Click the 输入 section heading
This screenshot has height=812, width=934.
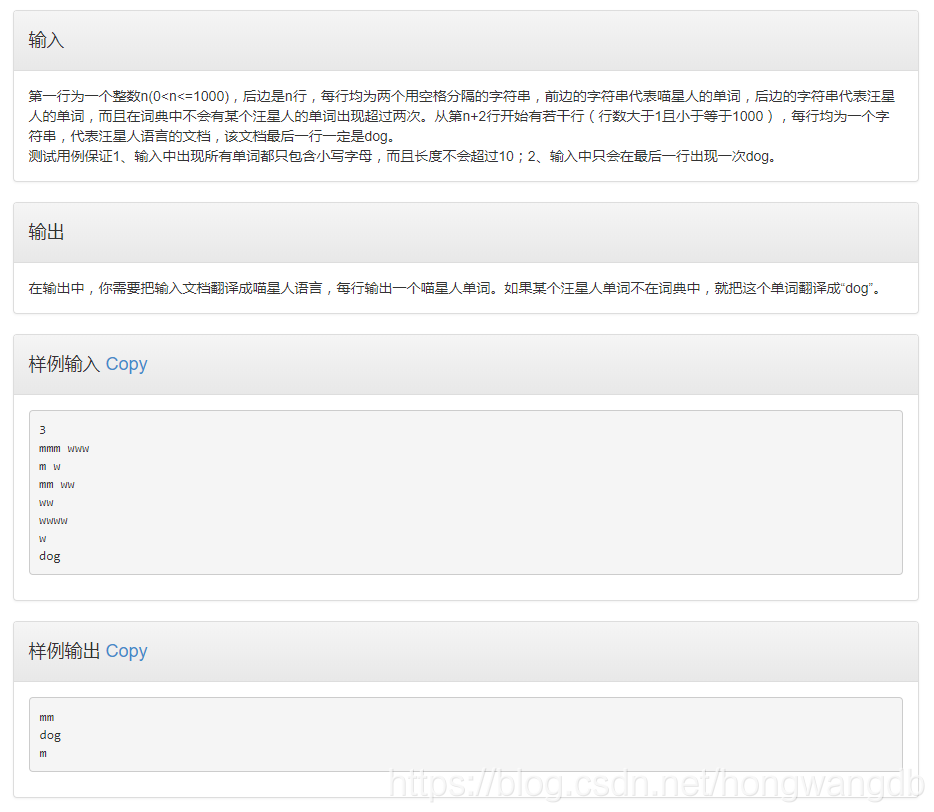(x=46, y=40)
